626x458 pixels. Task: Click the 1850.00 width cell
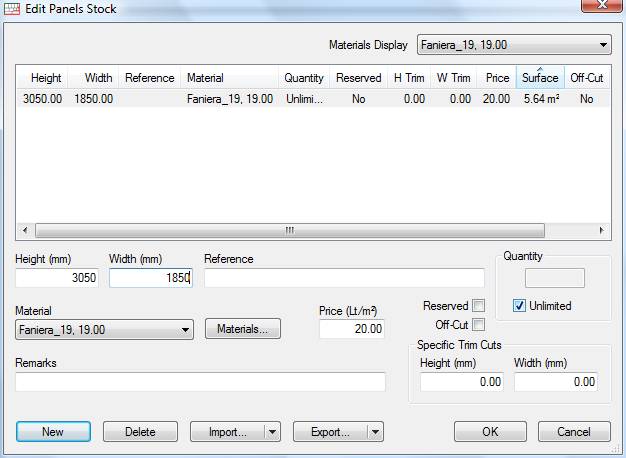click(x=93, y=99)
